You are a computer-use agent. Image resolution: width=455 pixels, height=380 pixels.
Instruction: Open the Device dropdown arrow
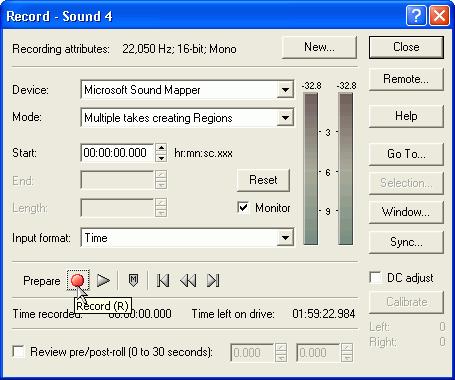point(285,90)
